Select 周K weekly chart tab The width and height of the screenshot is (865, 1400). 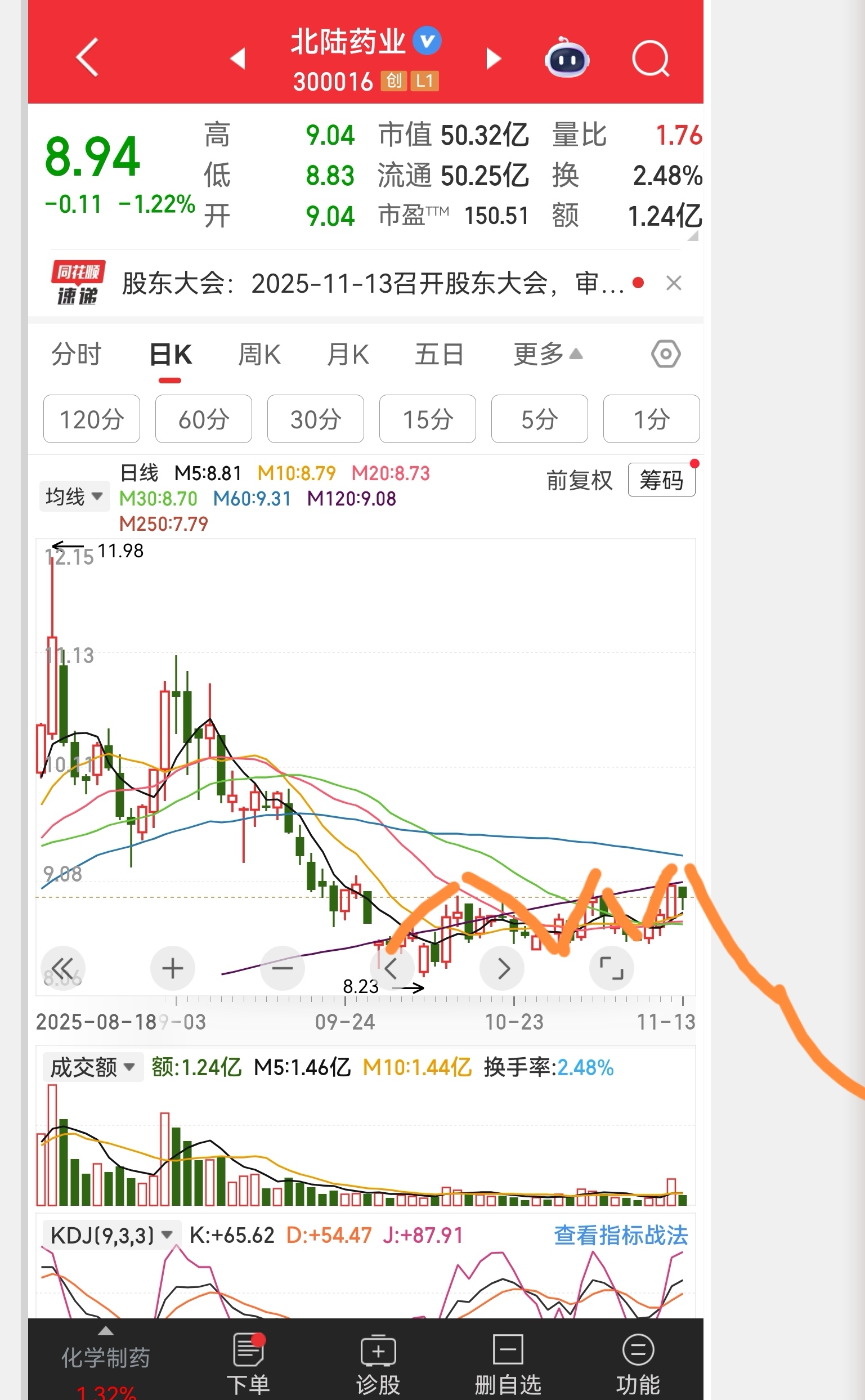tap(259, 354)
